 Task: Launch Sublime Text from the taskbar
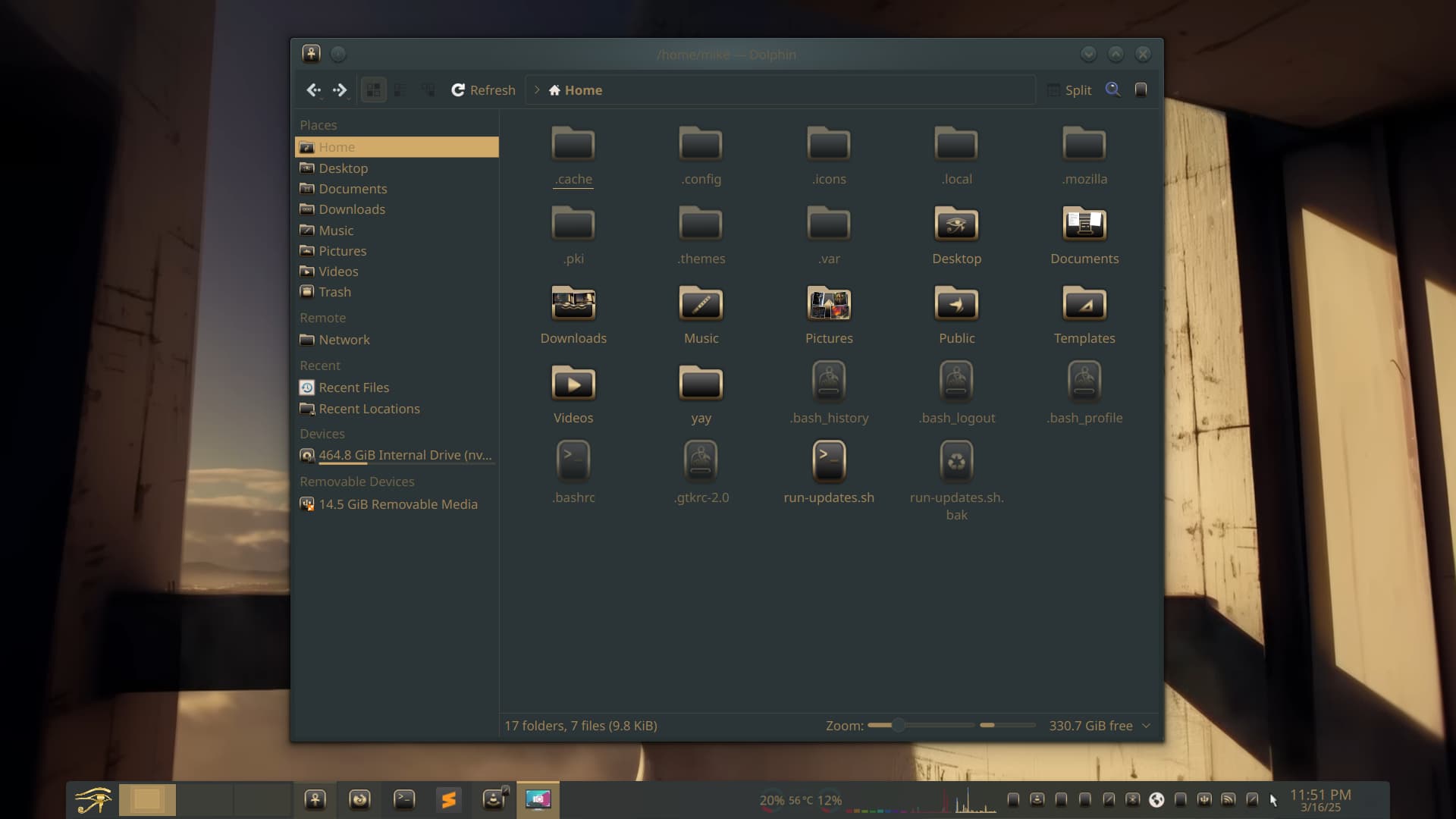coord(449,799)
